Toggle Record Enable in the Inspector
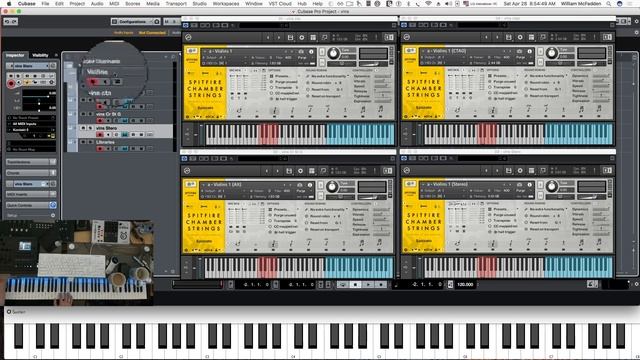 click(x=11, y=83)
